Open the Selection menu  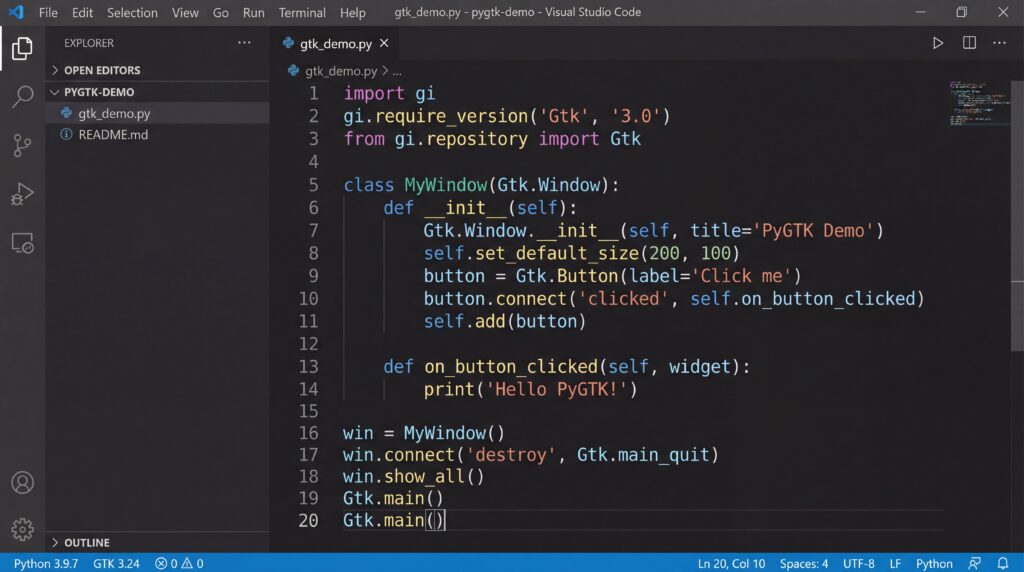pyautogui.click(x=132, y=13)
